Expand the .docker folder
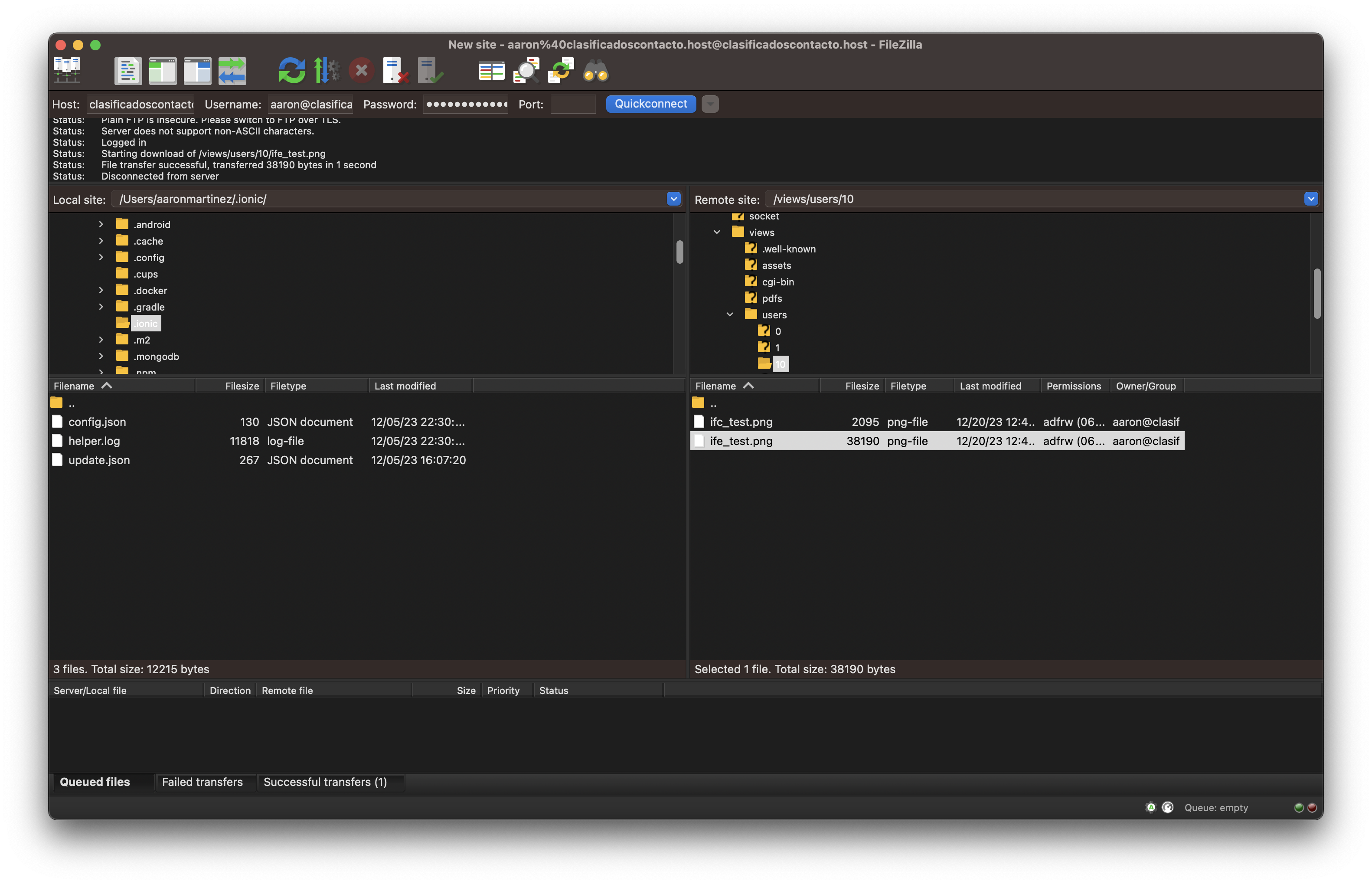 (x=101, y=291)
